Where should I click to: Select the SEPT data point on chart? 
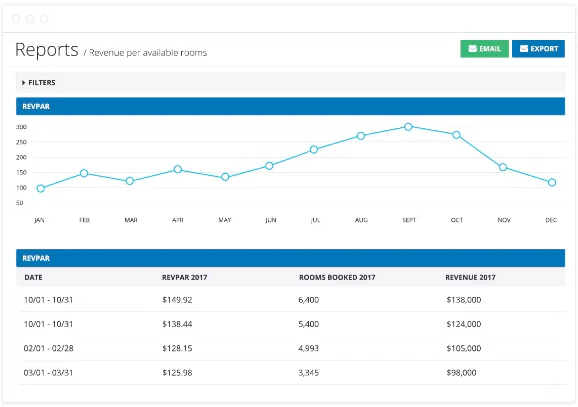(408, 127)
